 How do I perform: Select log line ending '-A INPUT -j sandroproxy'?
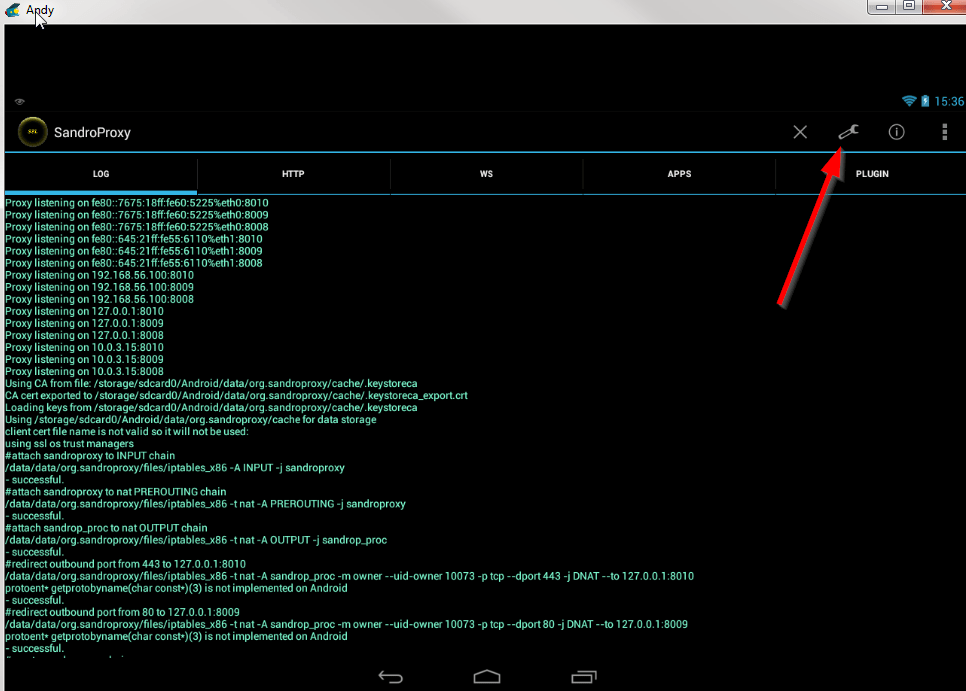tap(175, 468)
